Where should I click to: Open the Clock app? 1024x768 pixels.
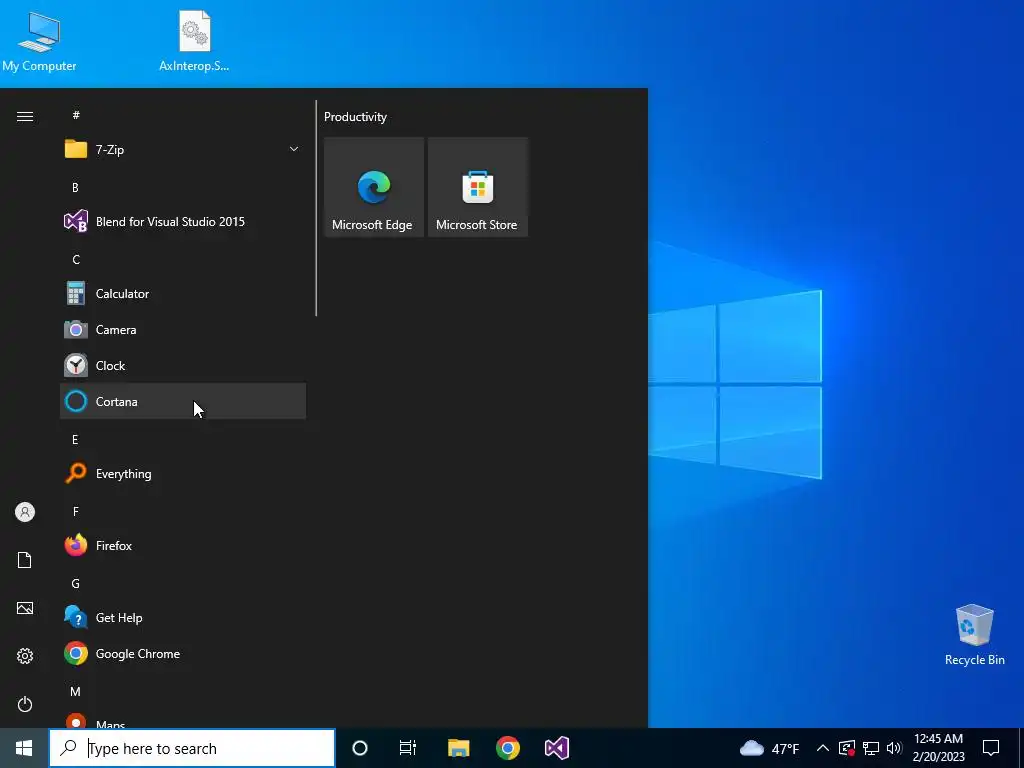point(183,366)
